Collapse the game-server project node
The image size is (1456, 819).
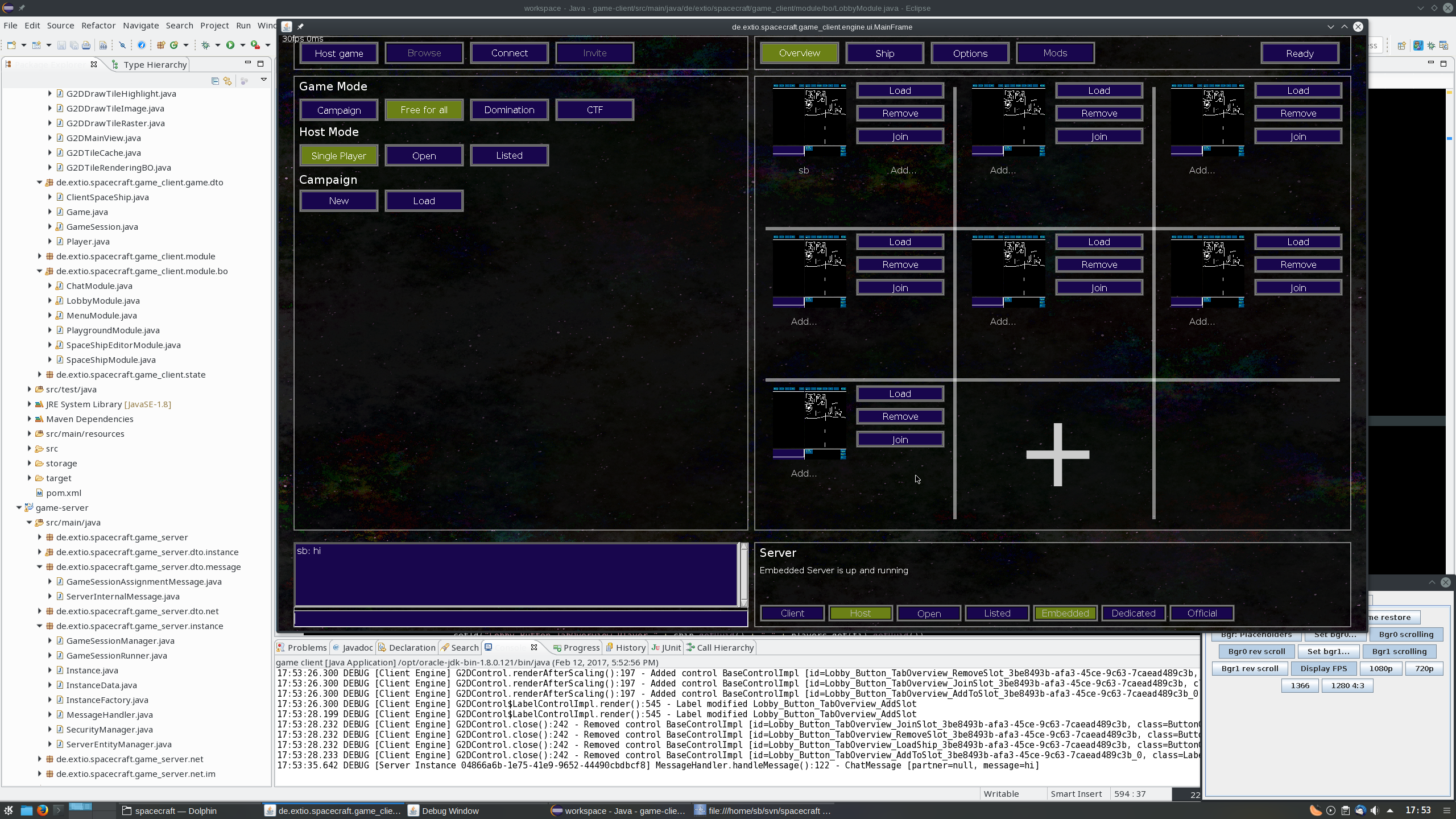coord(19,507)
